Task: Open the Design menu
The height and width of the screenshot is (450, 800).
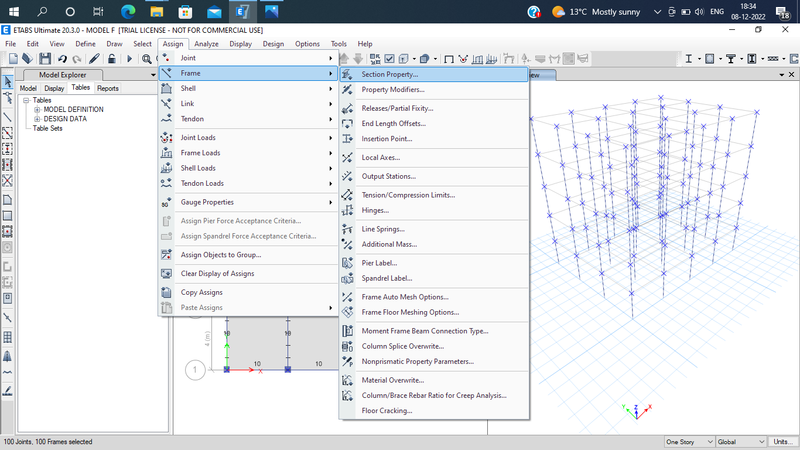Action: pos(273,44)
